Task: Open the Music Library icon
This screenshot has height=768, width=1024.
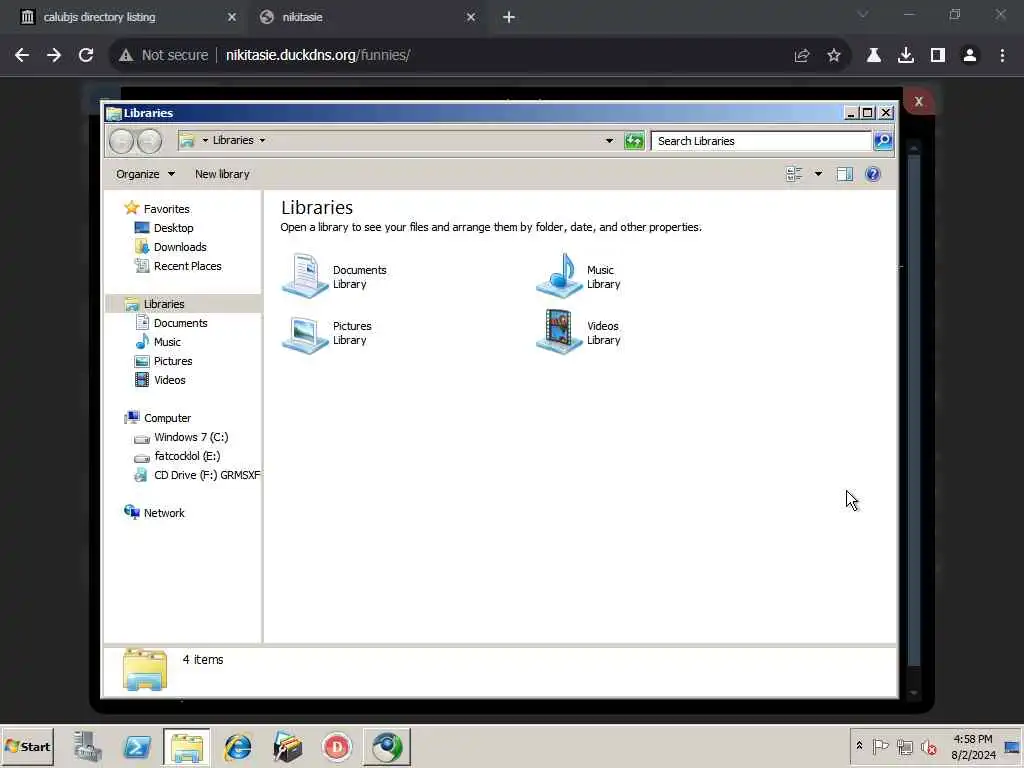Action: 559,276
